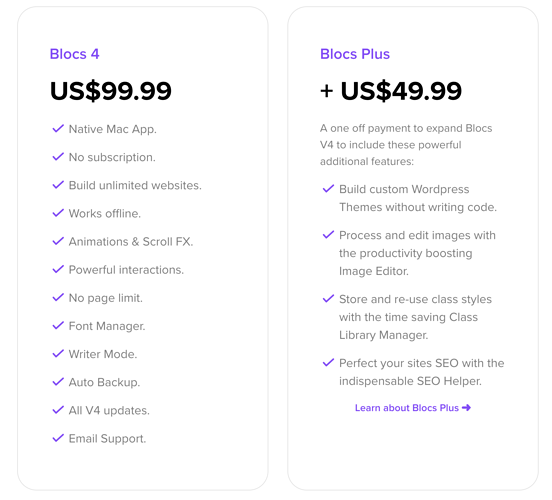Click the checkmark beside Email Support
552x500 pixels.
pos(58,438)
